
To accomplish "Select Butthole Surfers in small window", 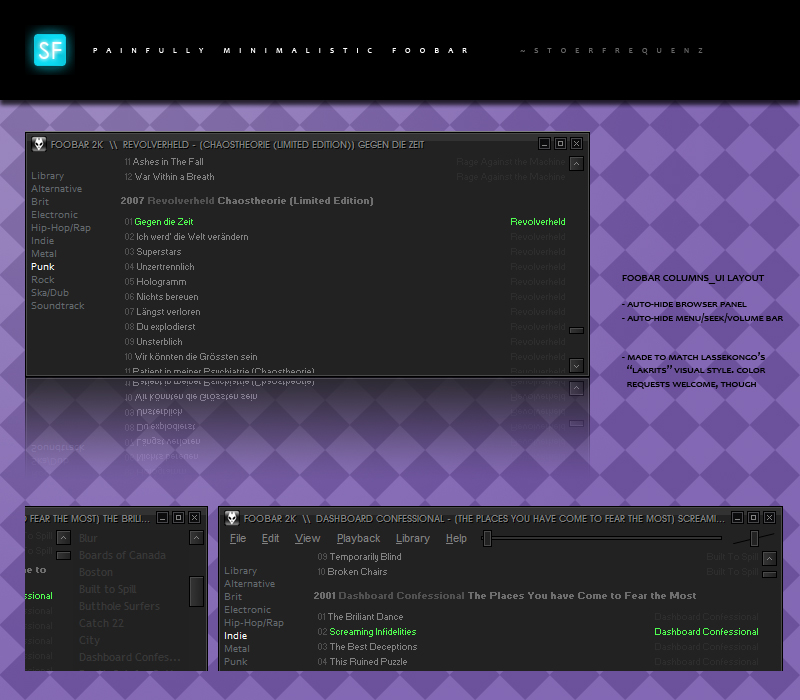I will pyautogui.click(x=119, y=606).
